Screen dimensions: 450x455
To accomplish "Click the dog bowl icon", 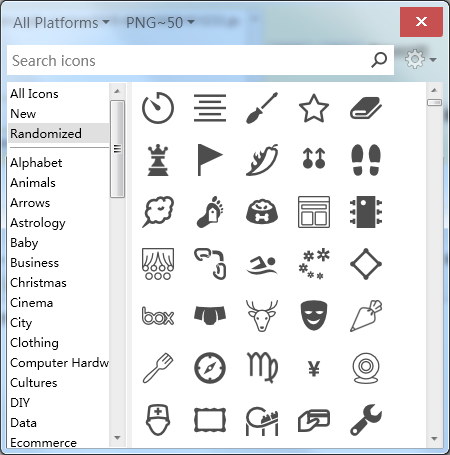I will [x=262, y=212].
